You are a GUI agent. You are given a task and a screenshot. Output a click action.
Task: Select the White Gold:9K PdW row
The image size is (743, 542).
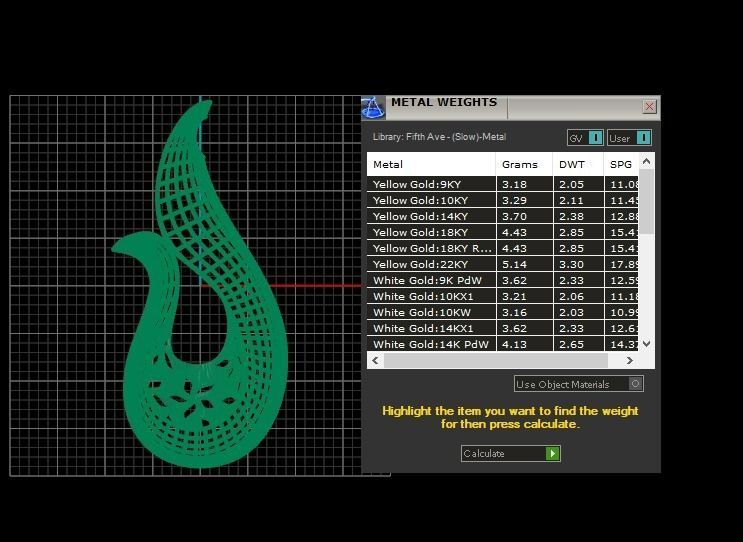503,280
